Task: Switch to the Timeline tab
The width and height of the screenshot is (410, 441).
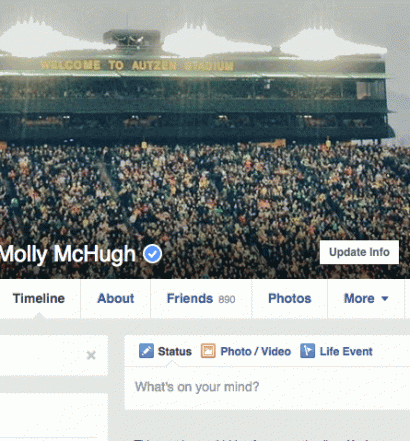Action: click(39, 298)
